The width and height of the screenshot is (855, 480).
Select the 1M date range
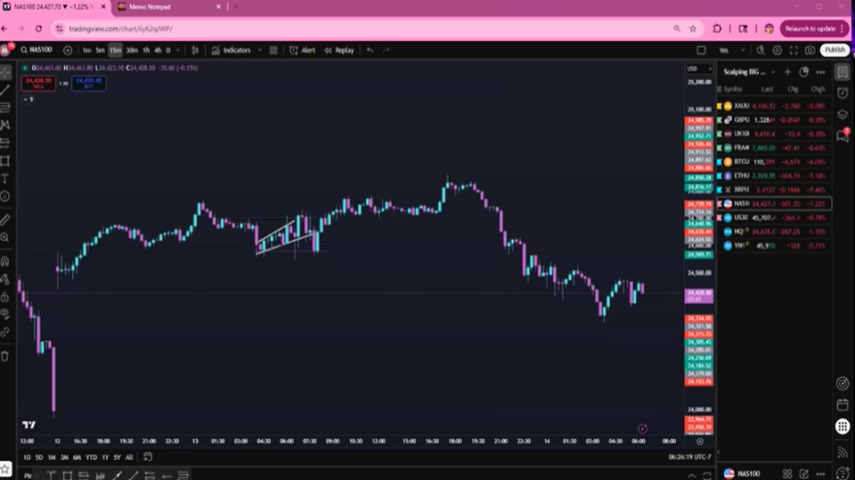pyautogui.click(x=52, y=457)
